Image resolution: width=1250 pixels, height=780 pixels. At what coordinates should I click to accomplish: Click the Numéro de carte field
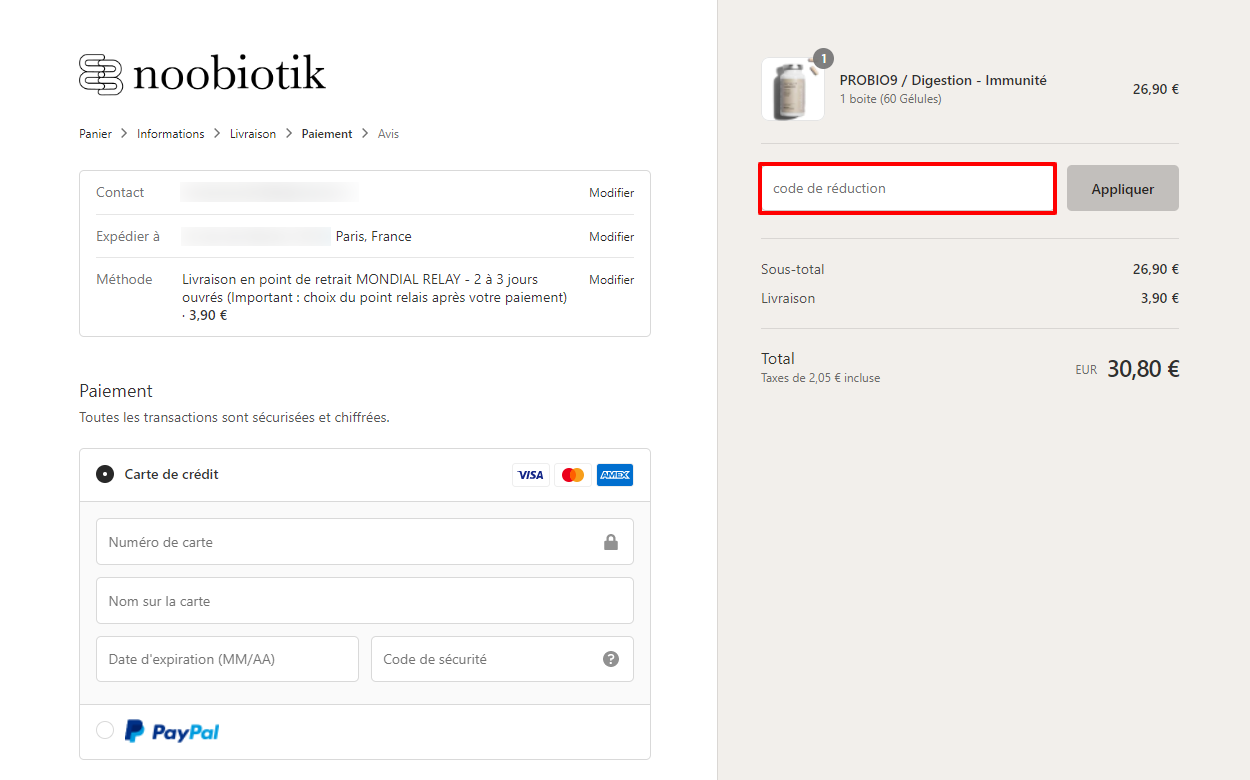pyautogui.click(x=365, y=542)
